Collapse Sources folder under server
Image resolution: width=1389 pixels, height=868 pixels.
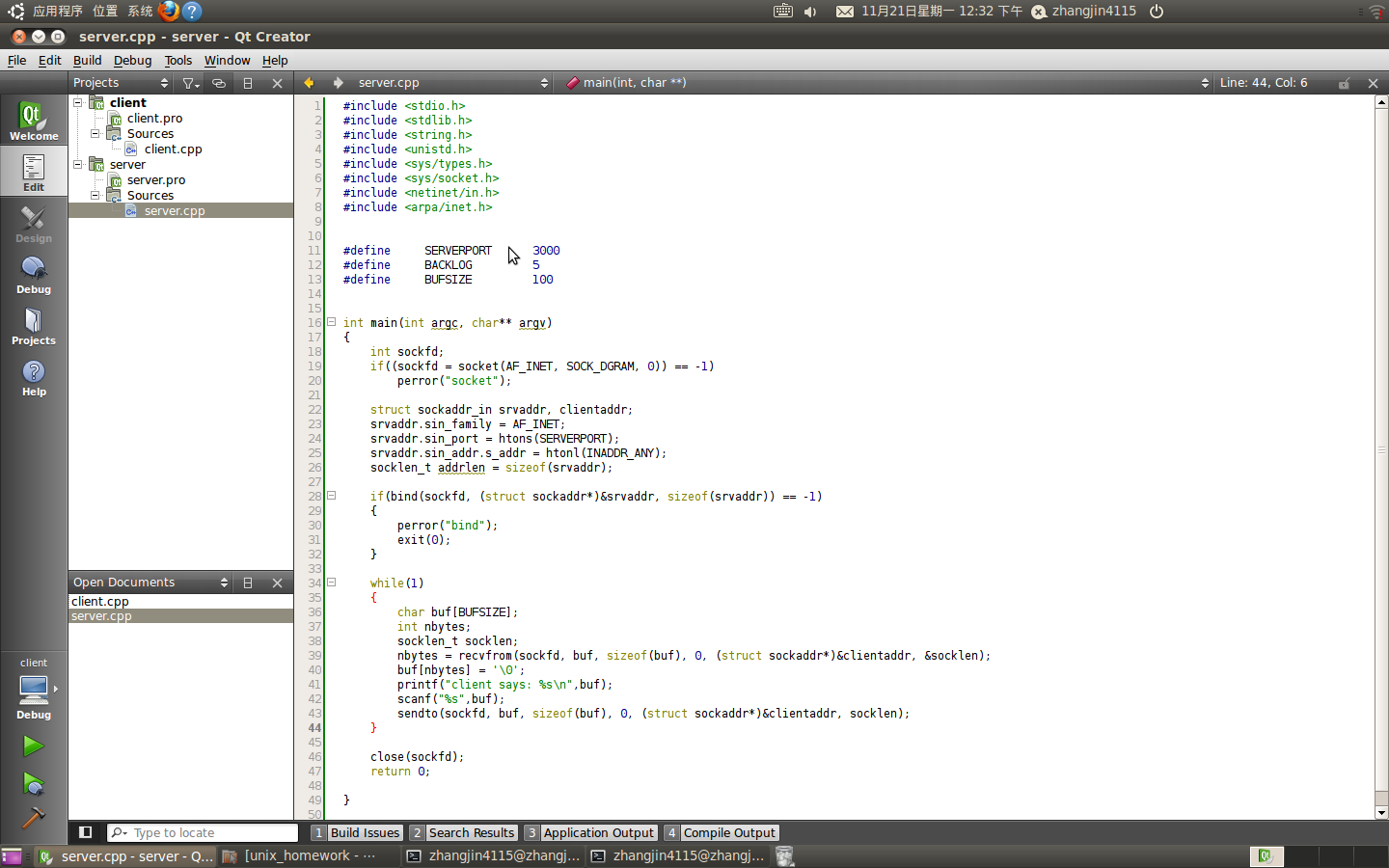[95, 195]
